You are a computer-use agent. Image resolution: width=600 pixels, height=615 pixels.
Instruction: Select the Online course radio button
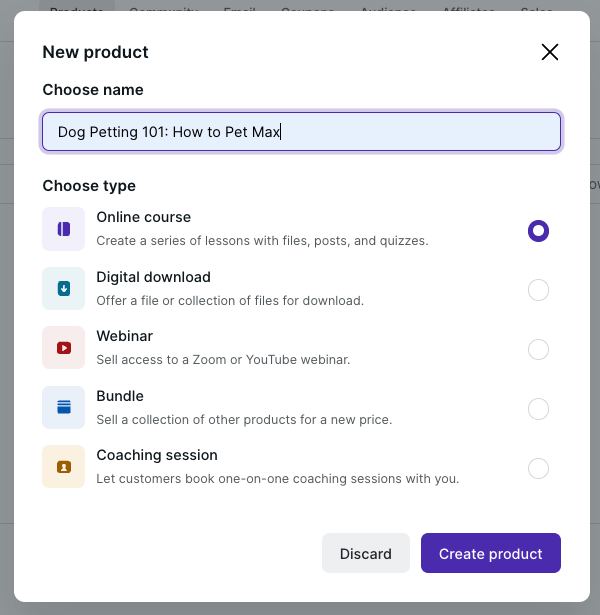point(538,231)
